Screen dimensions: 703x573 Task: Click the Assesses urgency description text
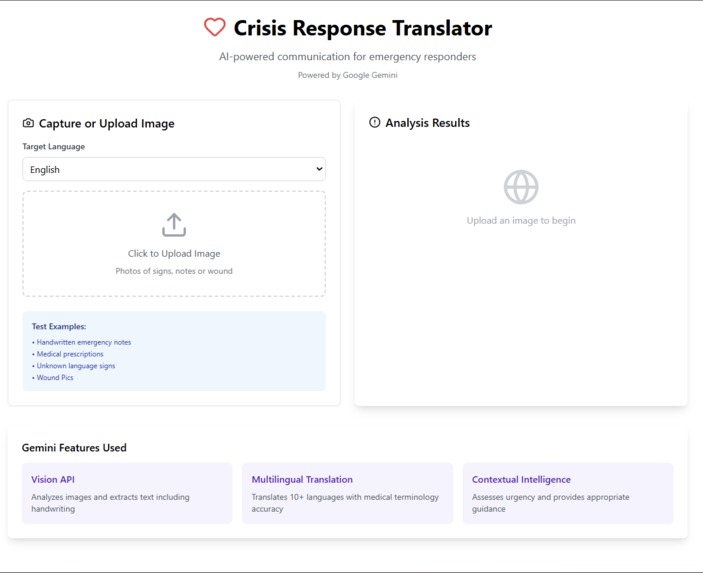[551, 503]
